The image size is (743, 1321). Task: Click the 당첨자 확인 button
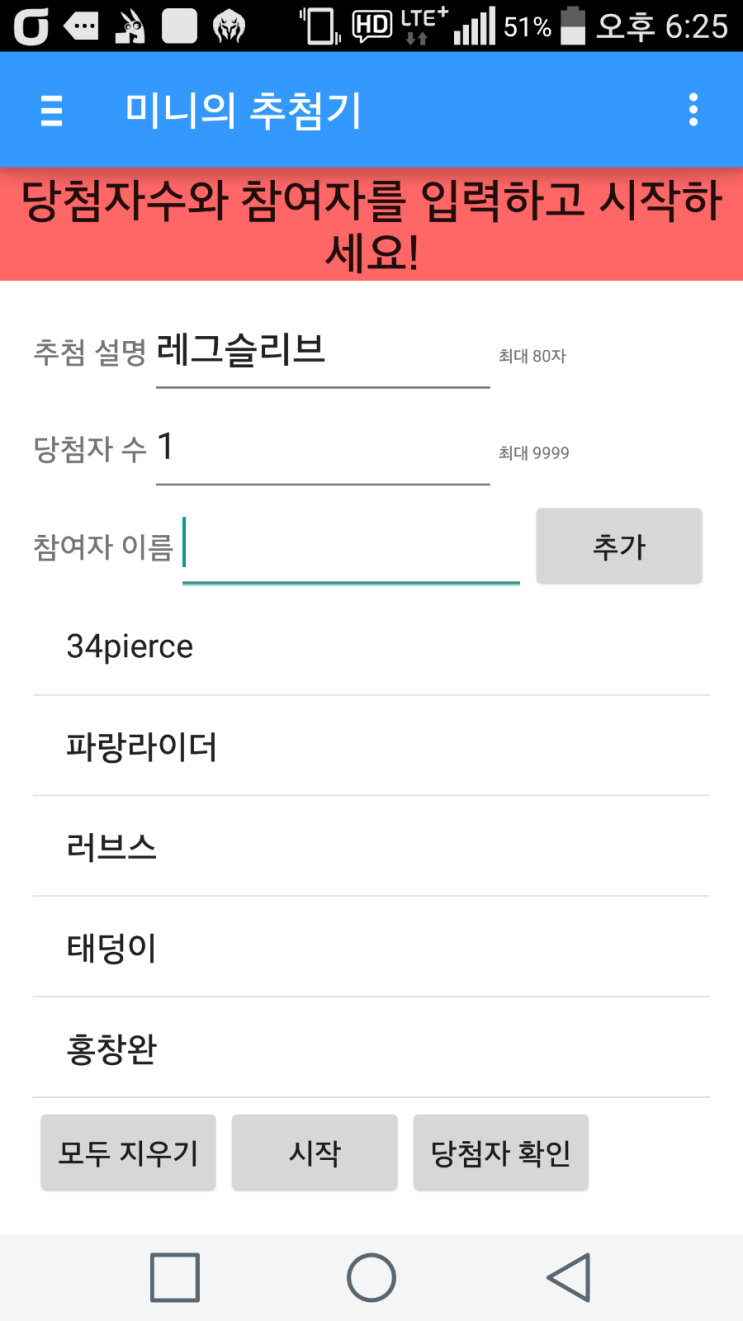pos(501,1153)
